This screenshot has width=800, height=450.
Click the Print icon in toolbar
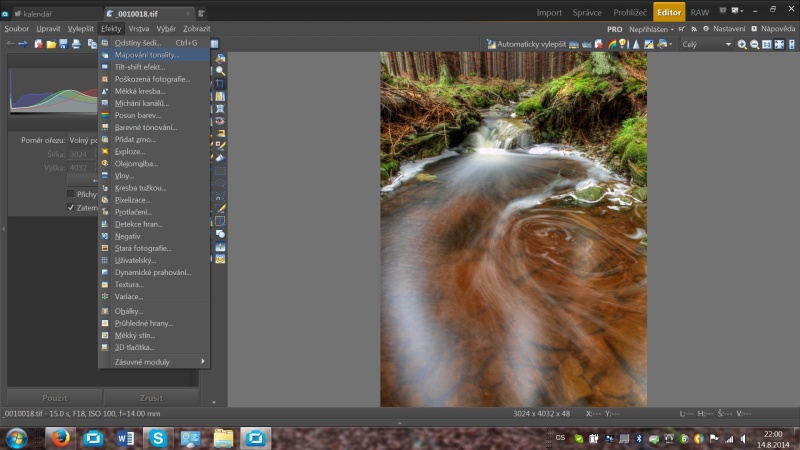tap(74, 44)
